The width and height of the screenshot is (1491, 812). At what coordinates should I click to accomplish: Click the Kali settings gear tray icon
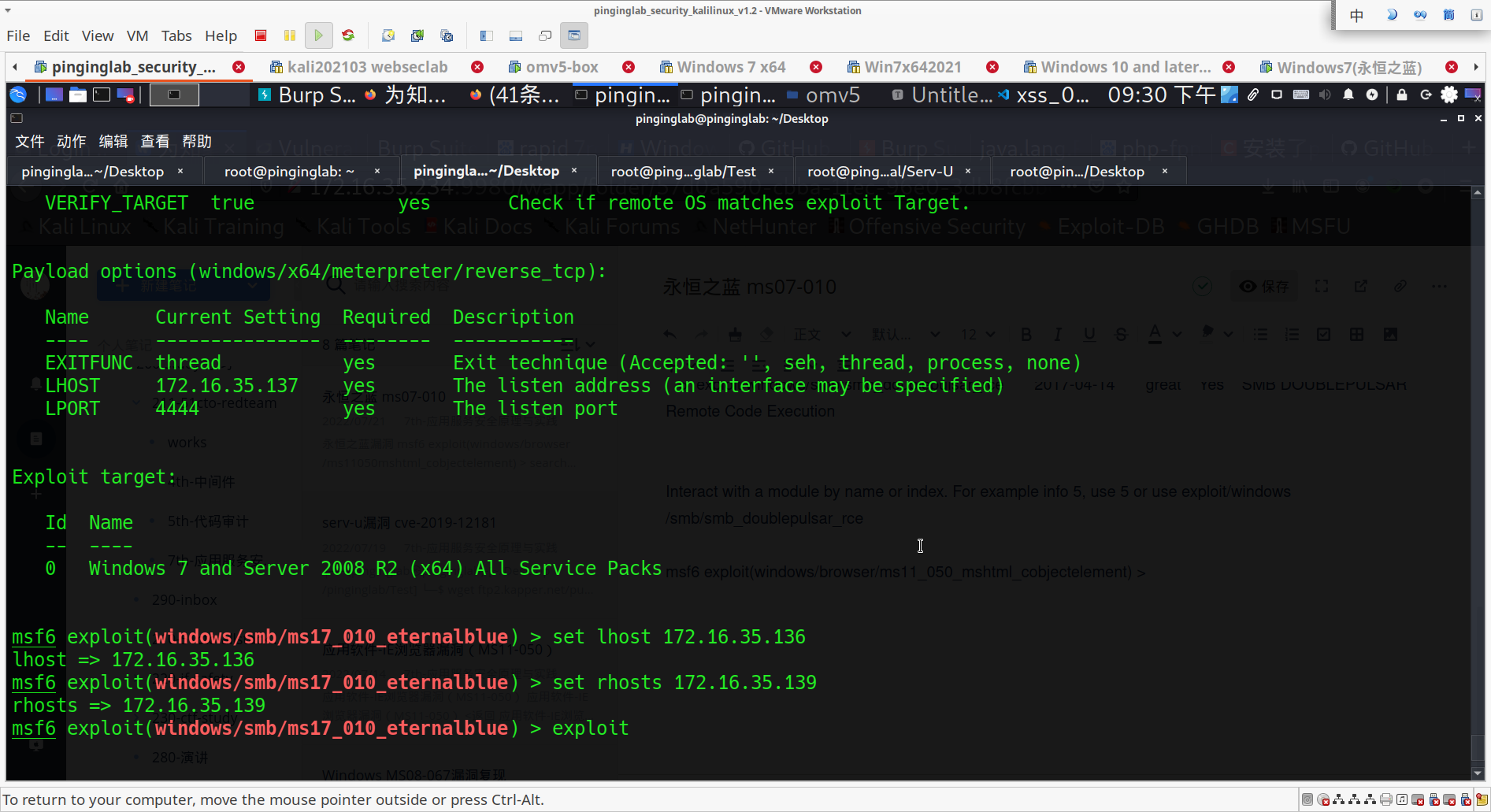point(1449,95)
